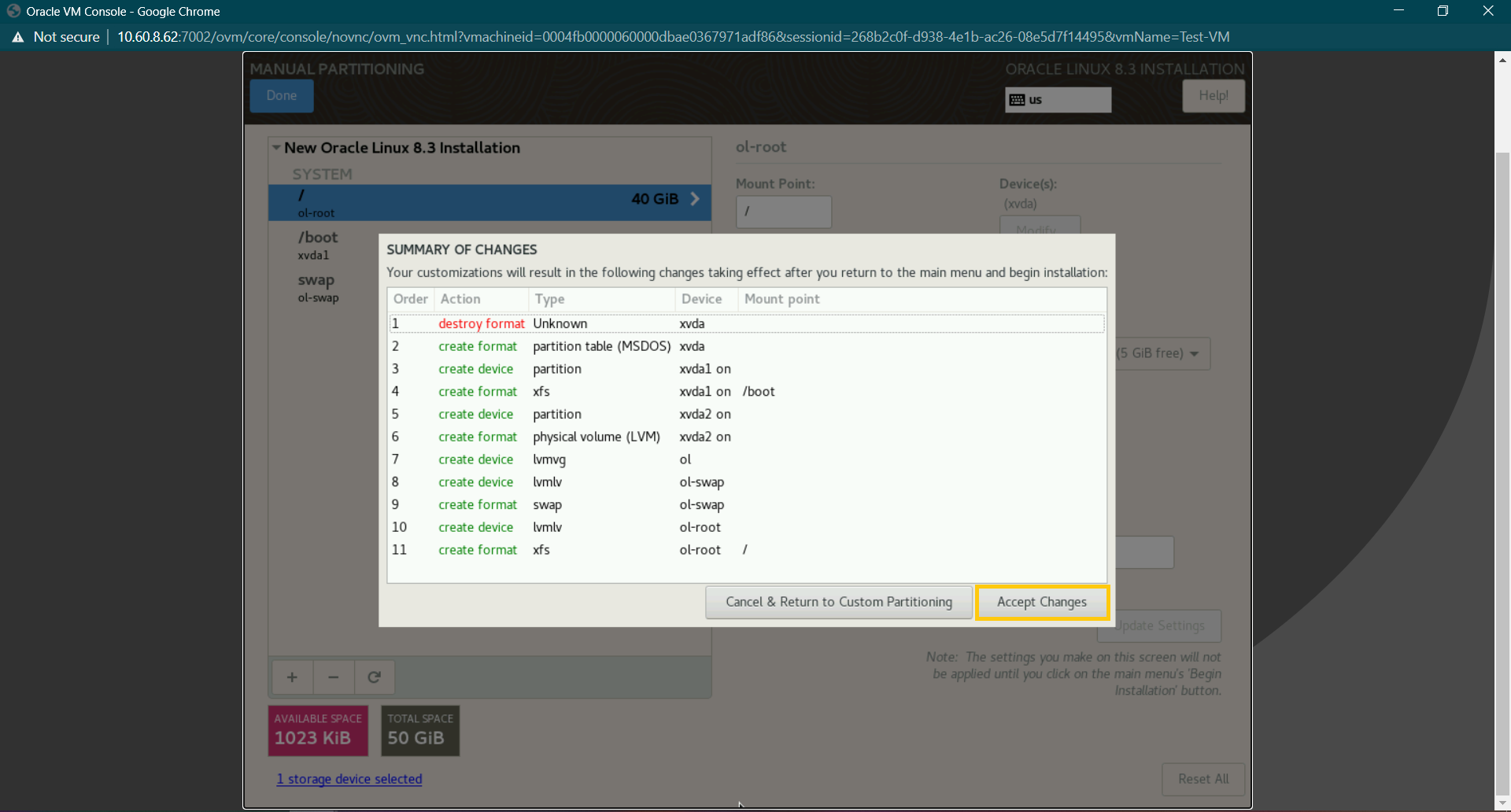Viewport: 1511px width, 812px height.
Task: Select row 4 xfs format for /boot
Action: [x=747, y=392]
